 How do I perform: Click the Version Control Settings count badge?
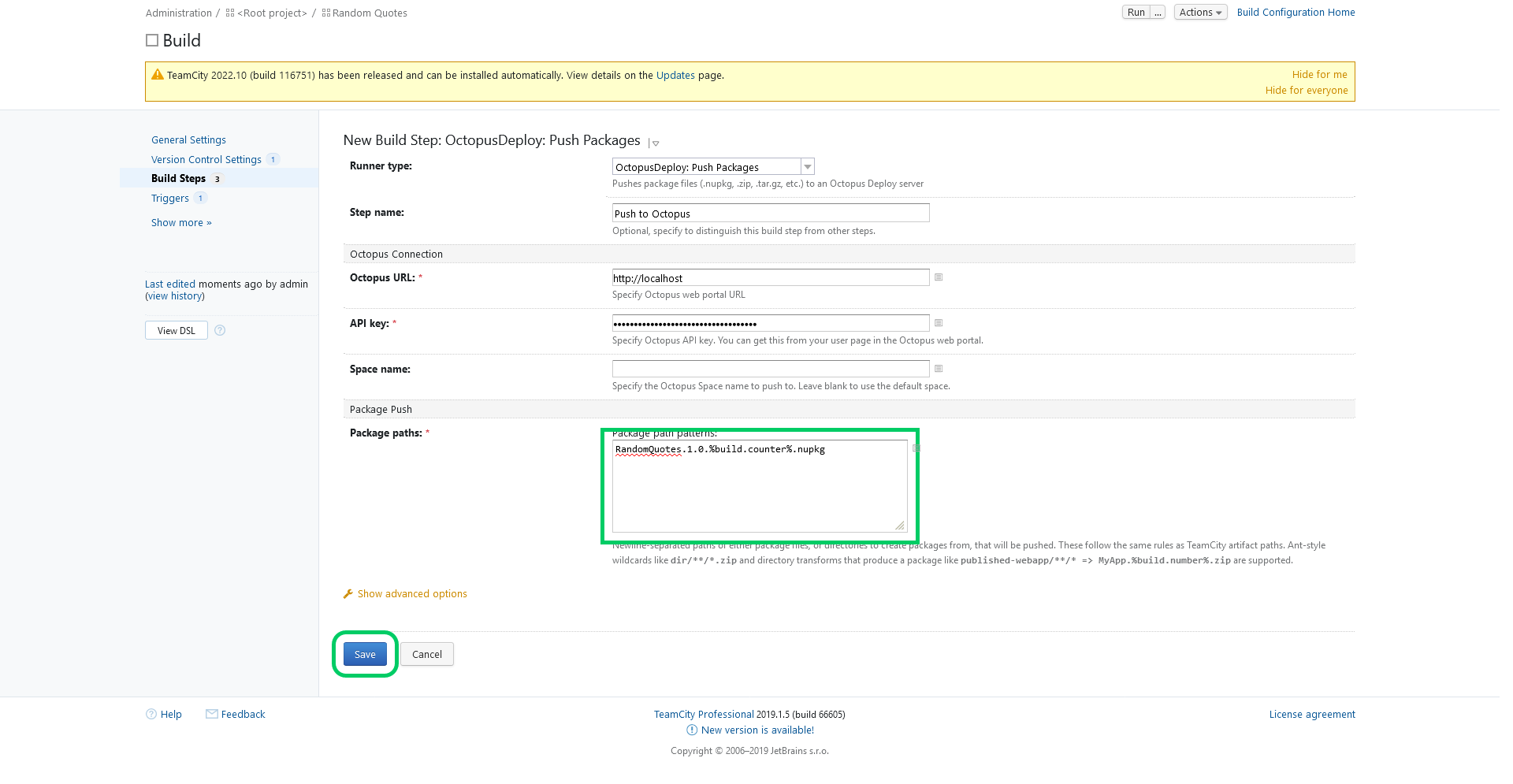(x=273, y=159)
